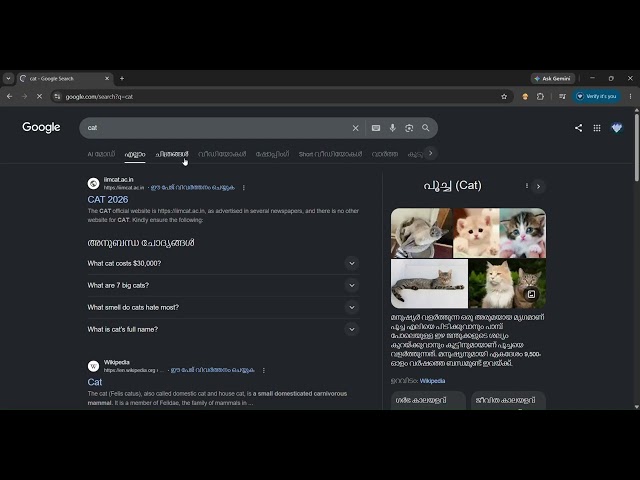Select the All (എല്ലാം) results tab
640x480 pixels.
click(135, 154)
